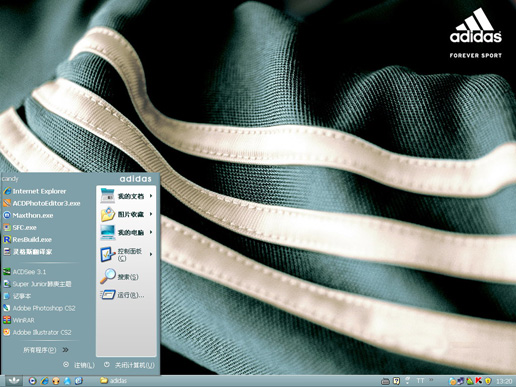Expand the 我的电脑 submenu arrow
Viewport: 516px width, 387px height.
[151, 232]
